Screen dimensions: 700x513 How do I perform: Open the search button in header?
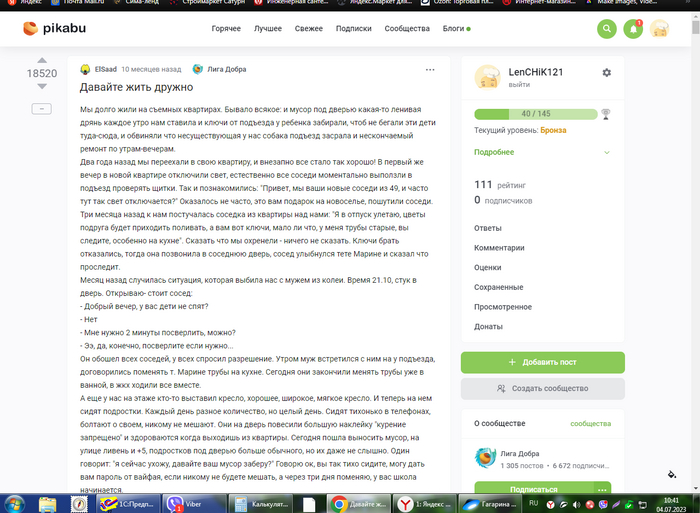point(607,29)
